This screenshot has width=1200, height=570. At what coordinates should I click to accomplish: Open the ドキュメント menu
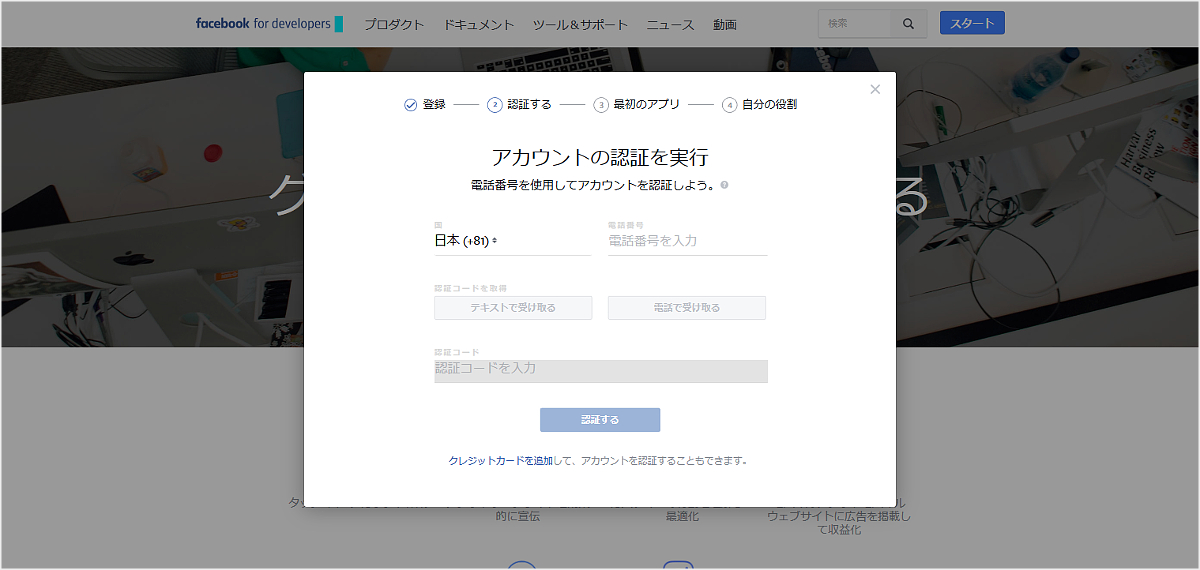(479, 25)
